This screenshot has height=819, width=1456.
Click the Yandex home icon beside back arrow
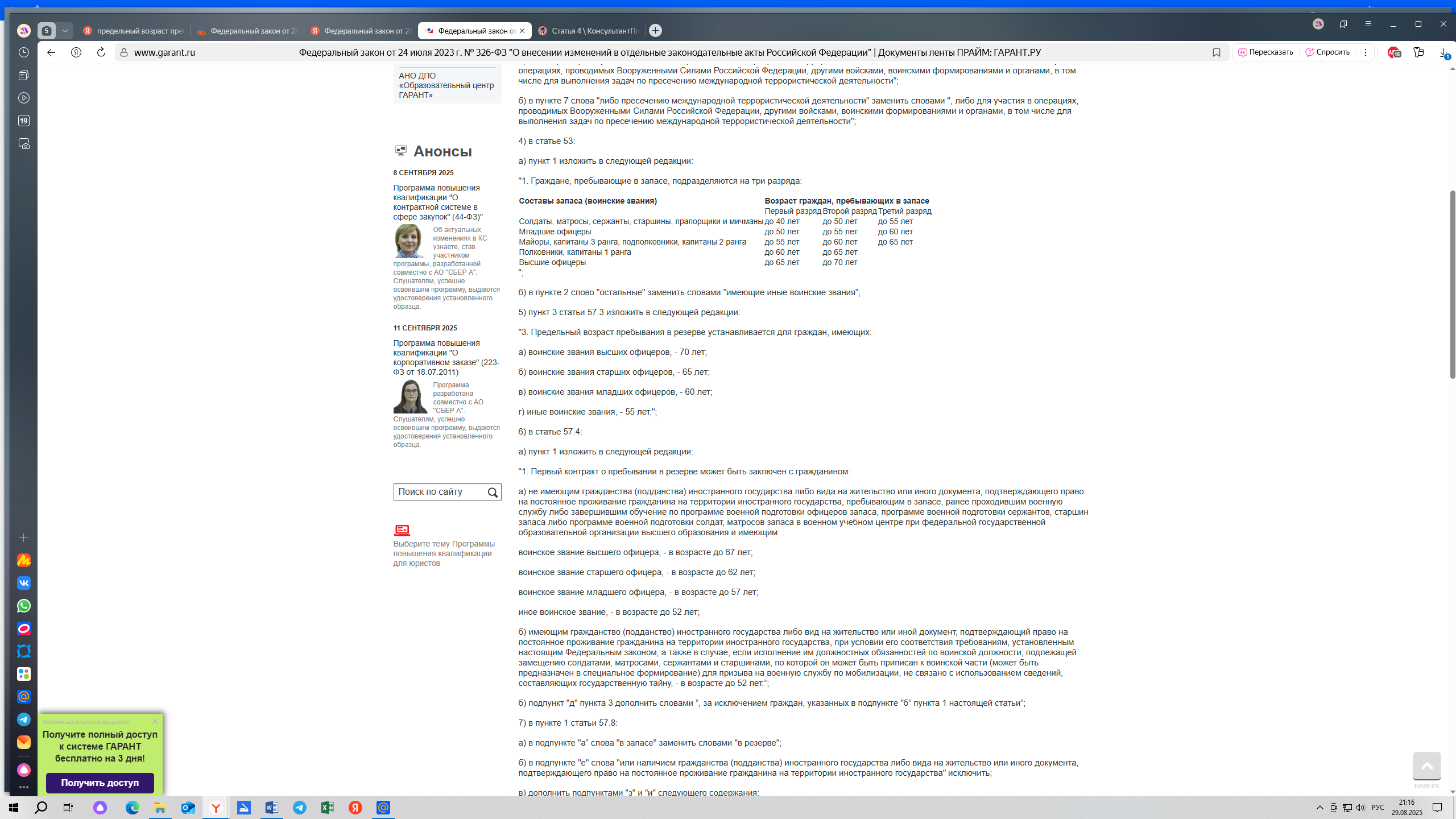point(76,52)
